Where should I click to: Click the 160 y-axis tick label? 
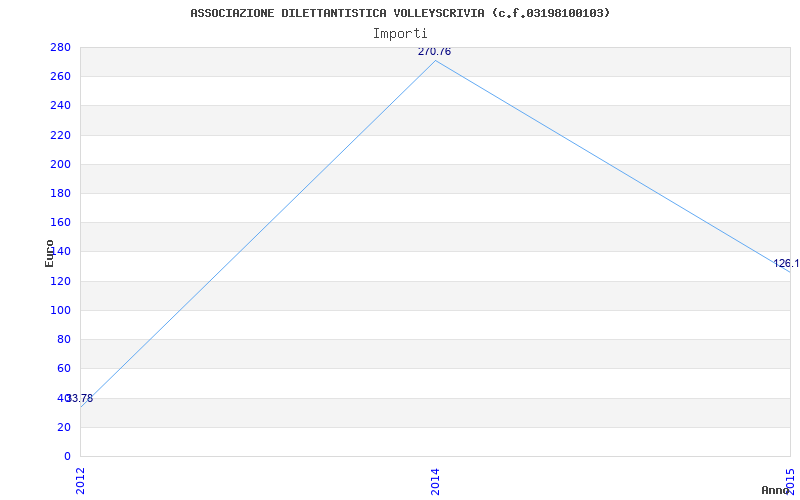[60, 222]
